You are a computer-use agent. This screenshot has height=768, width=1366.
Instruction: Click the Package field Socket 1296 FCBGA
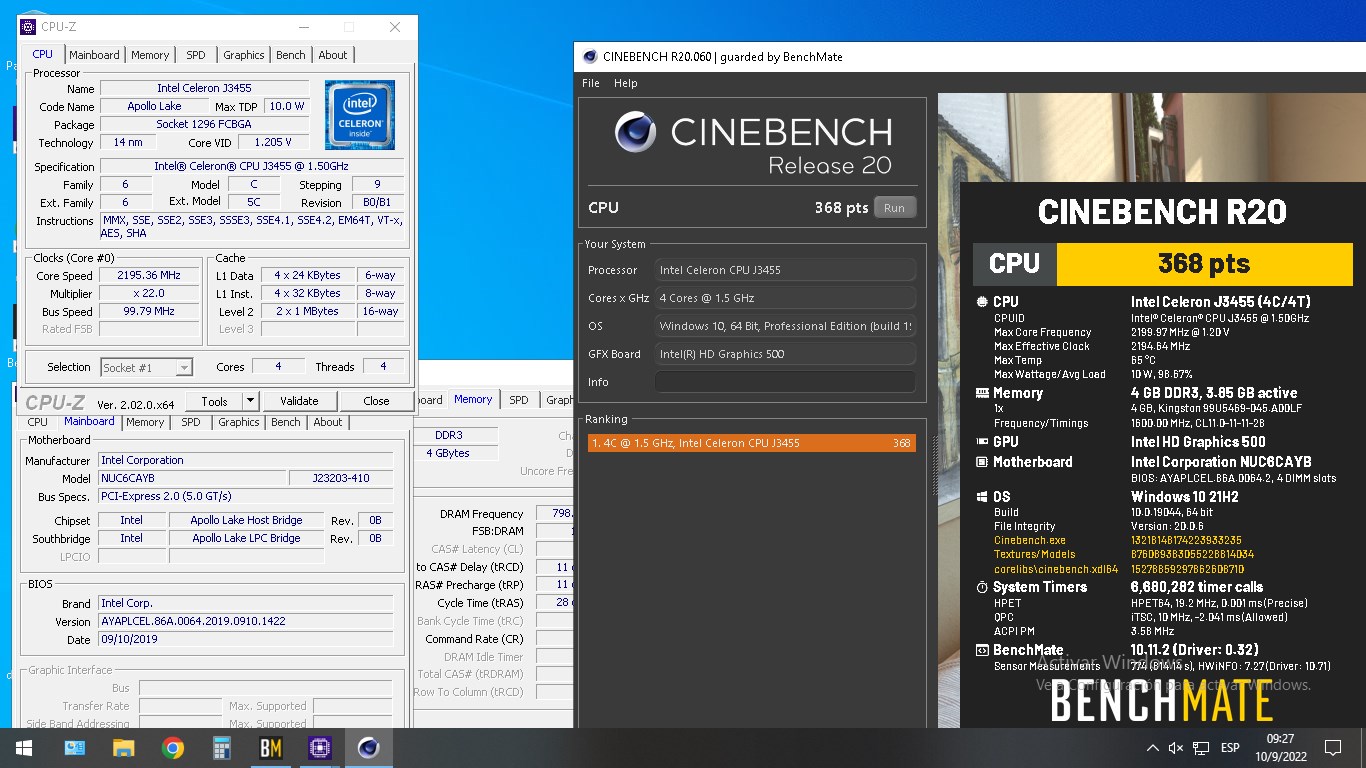click(204, 125)
